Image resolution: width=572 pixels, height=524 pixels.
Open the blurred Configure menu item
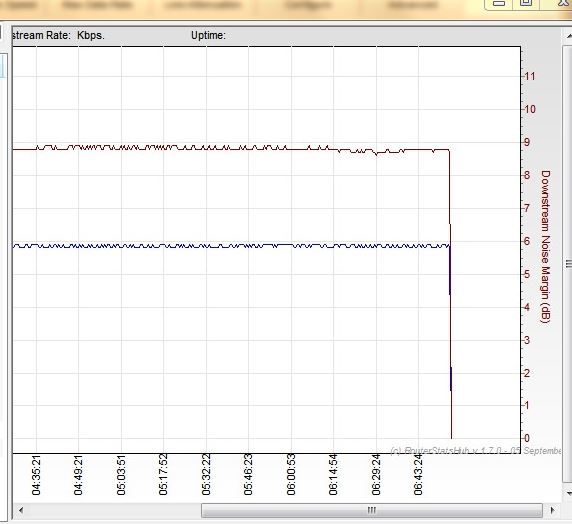[x=308, y=5]
